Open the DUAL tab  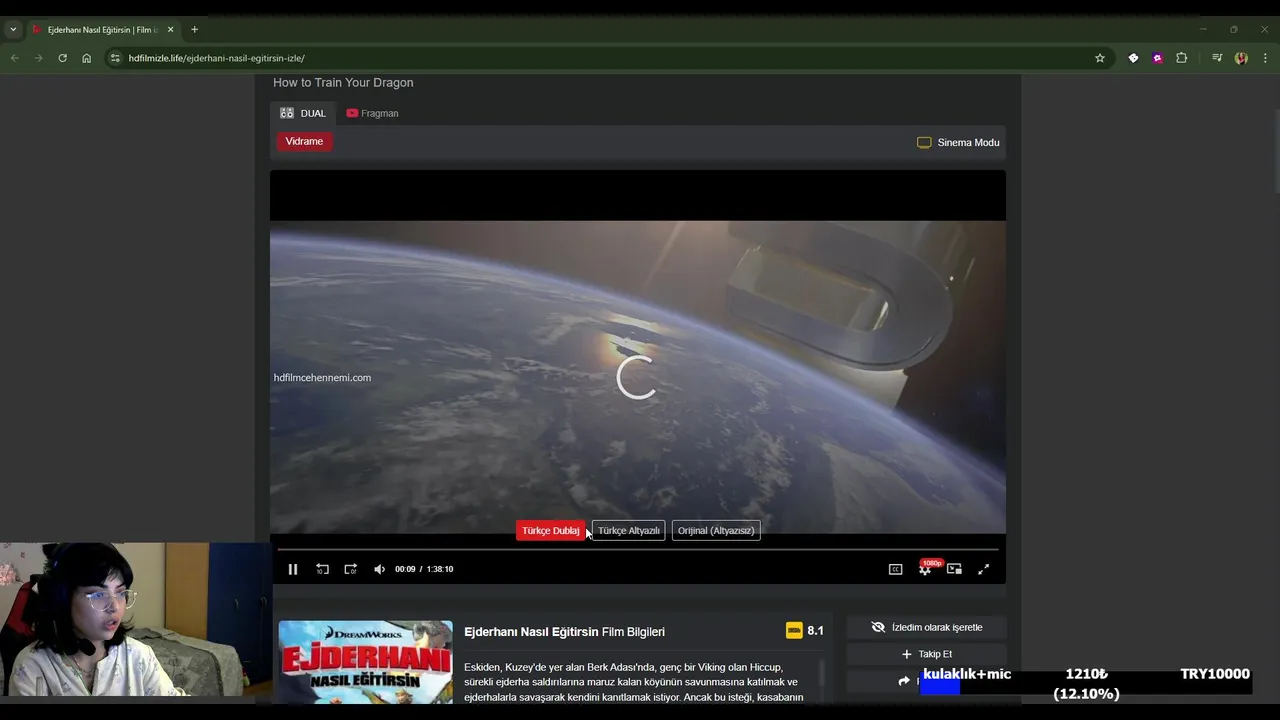pos(303,113)
